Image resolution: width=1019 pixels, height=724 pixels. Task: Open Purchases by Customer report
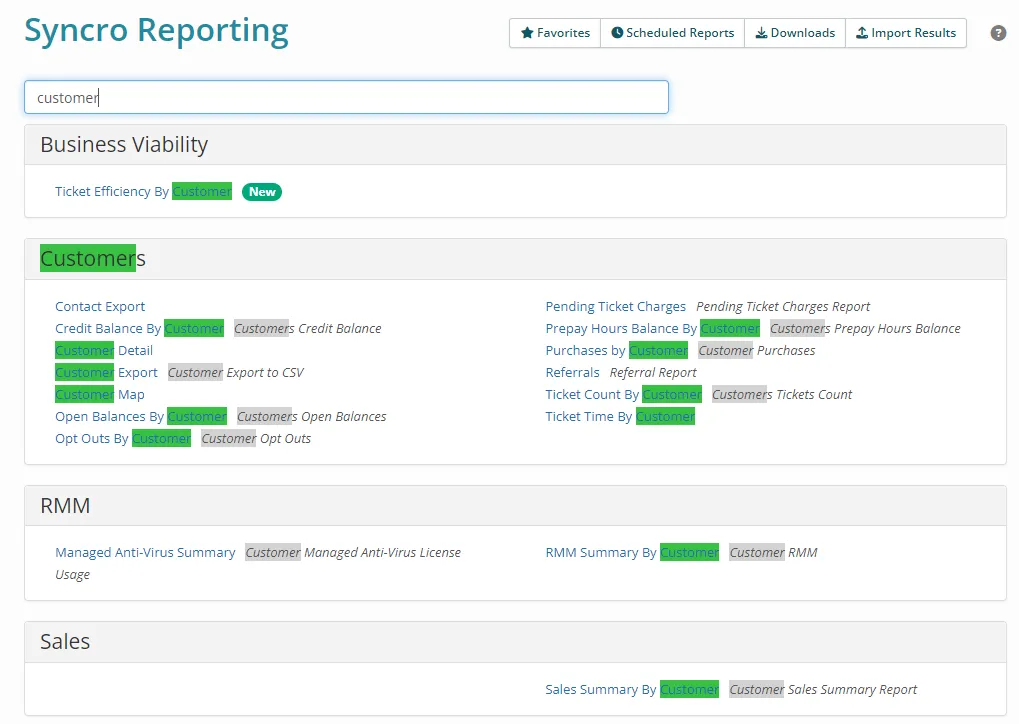coord(617,350)
